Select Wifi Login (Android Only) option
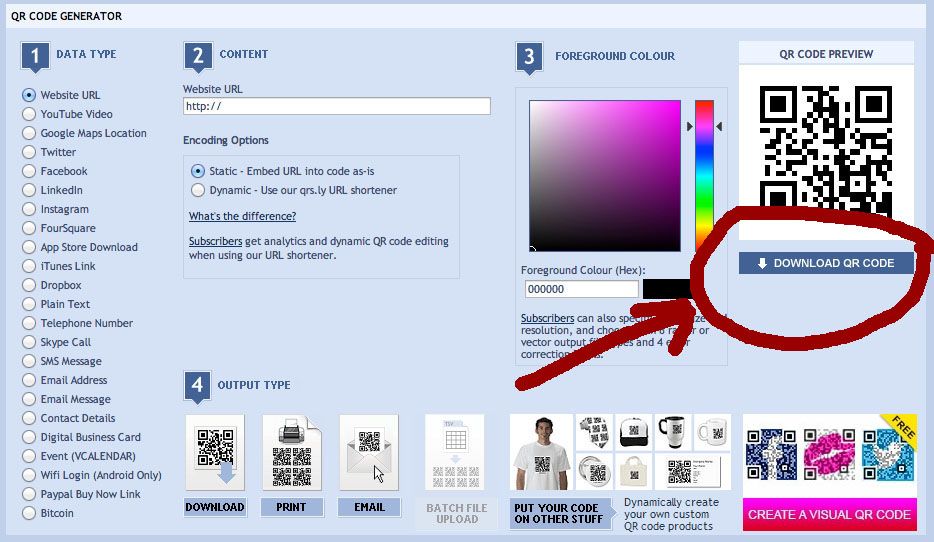The image size is (934, 542). 29,475
